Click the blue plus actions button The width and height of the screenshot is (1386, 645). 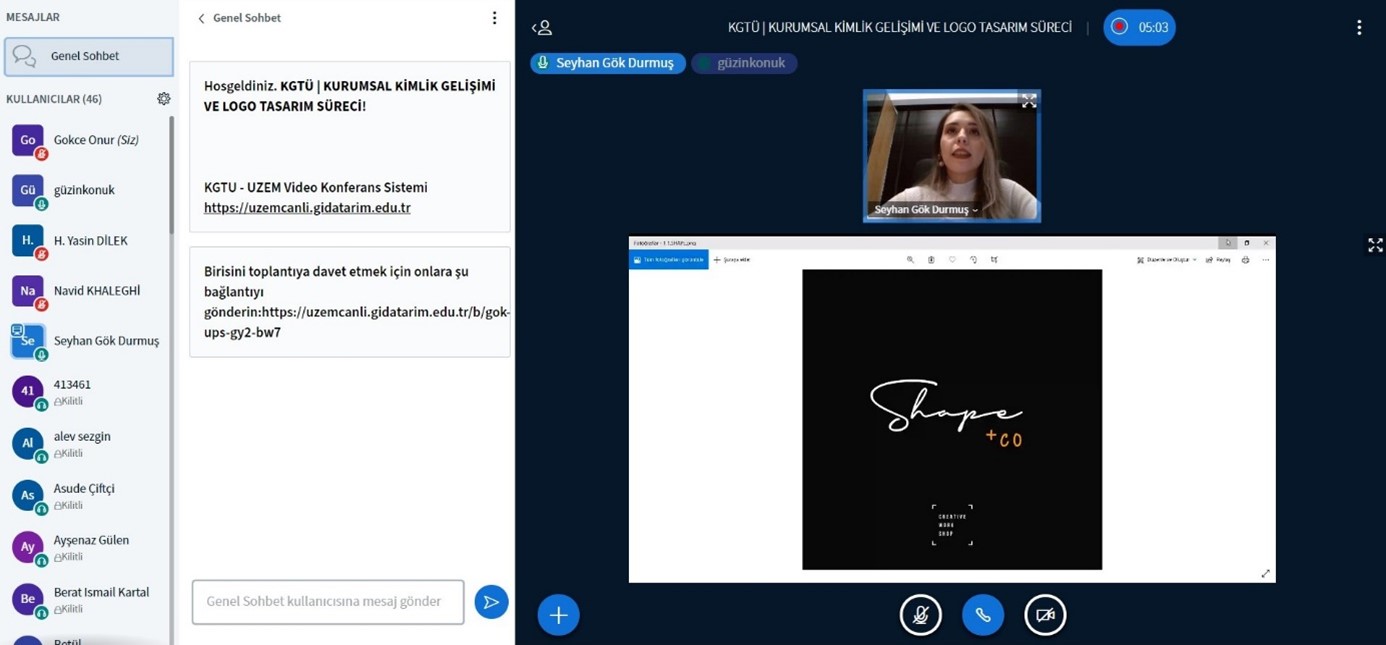tap(558, 615)
